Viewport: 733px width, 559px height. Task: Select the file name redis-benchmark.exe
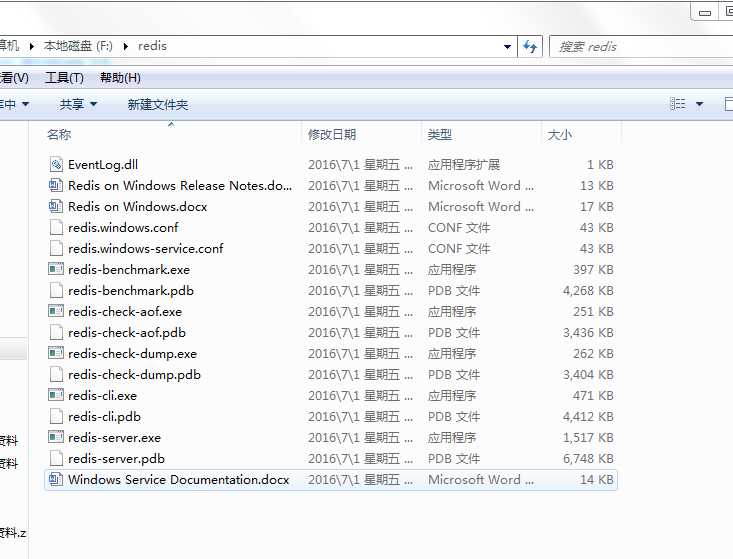129,269
